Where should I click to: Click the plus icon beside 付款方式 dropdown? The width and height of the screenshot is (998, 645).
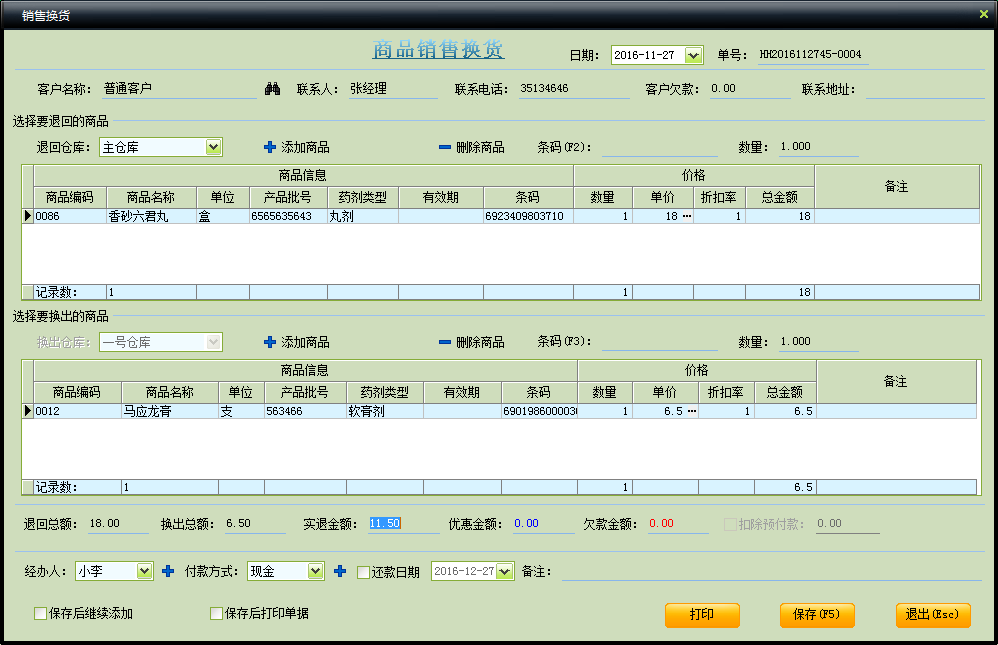pyautogui.click(x=340, y=571)
